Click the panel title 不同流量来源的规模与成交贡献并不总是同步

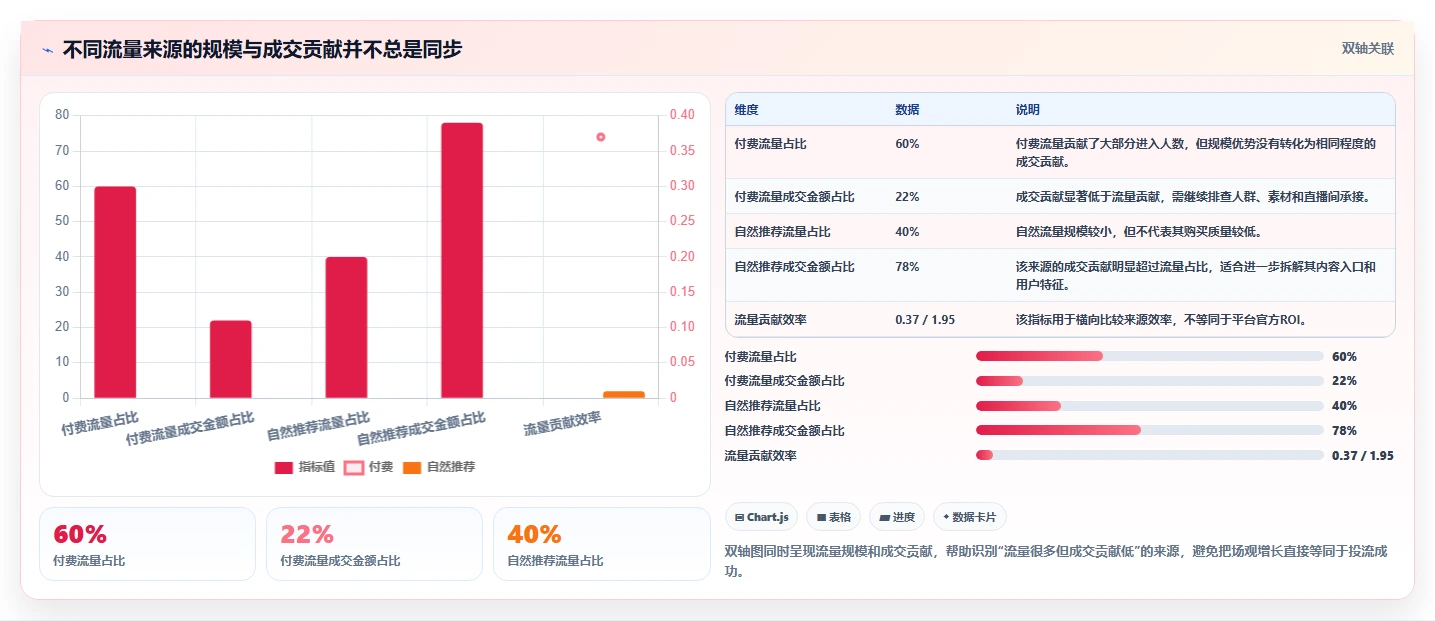coord(262,49)
